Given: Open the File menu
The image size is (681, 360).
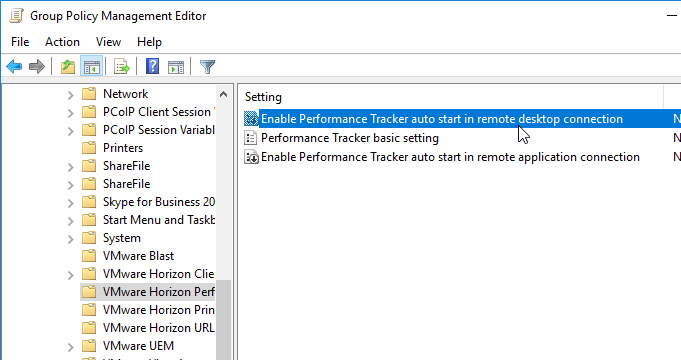Looking at the screenshot, I should 20,42.
